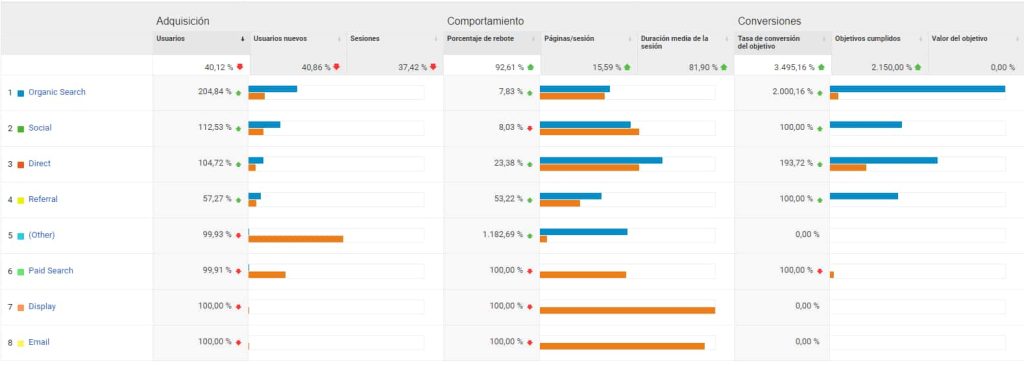Open the Referral channel link
The height and width of the screenshot is (365, 1024).
coord(43,199)
